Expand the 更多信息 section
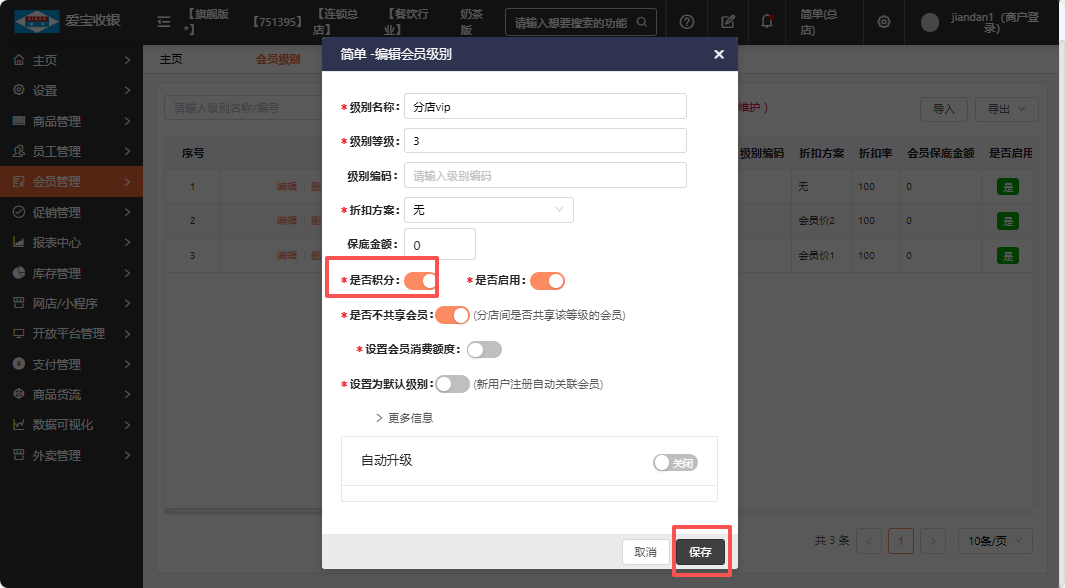Screen dimensions: 1065x588 [x=404, y=418]
